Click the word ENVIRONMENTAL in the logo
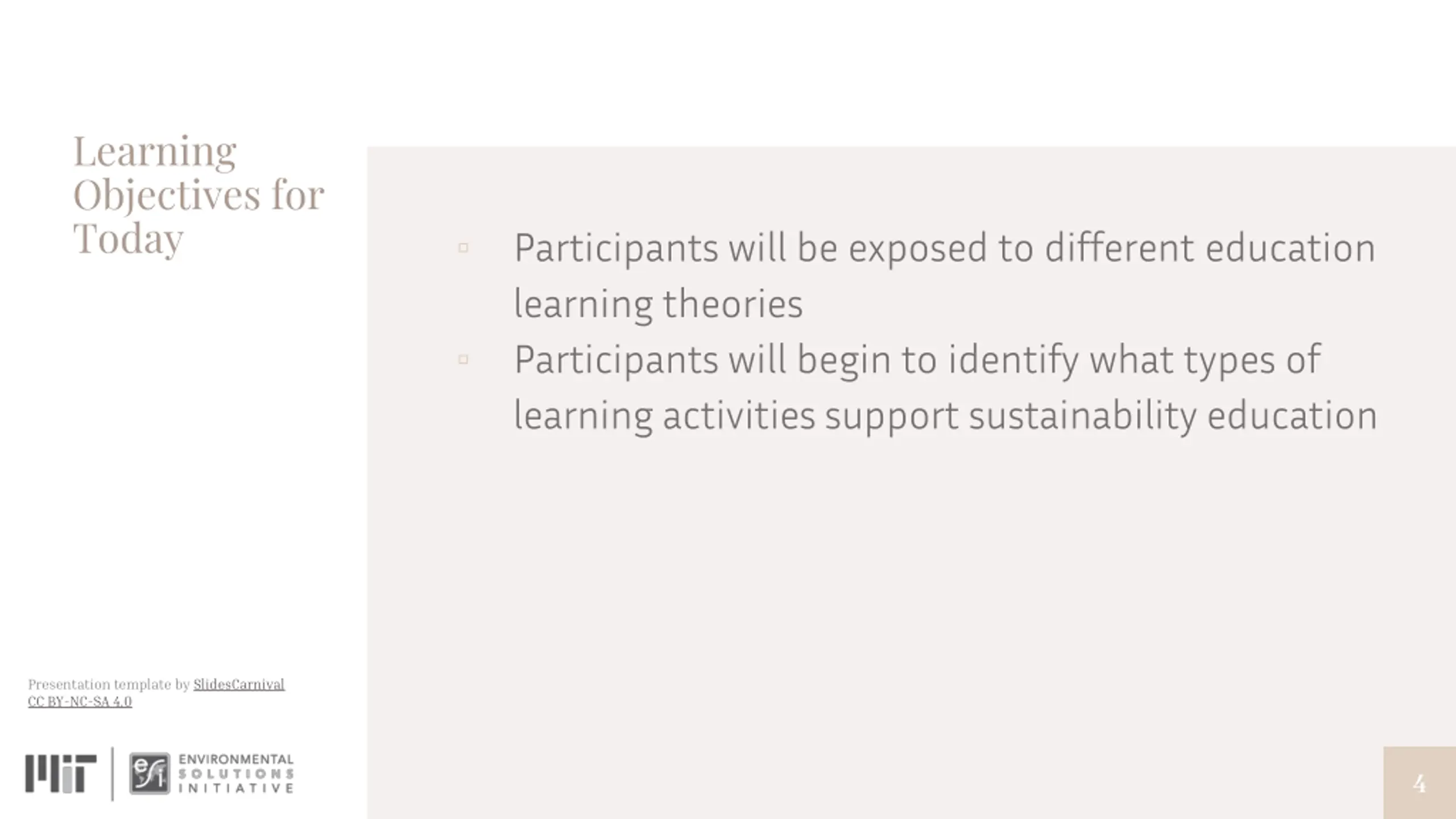Image resolution: width=1456 pixels, height=819 pixels. [236, 759]
